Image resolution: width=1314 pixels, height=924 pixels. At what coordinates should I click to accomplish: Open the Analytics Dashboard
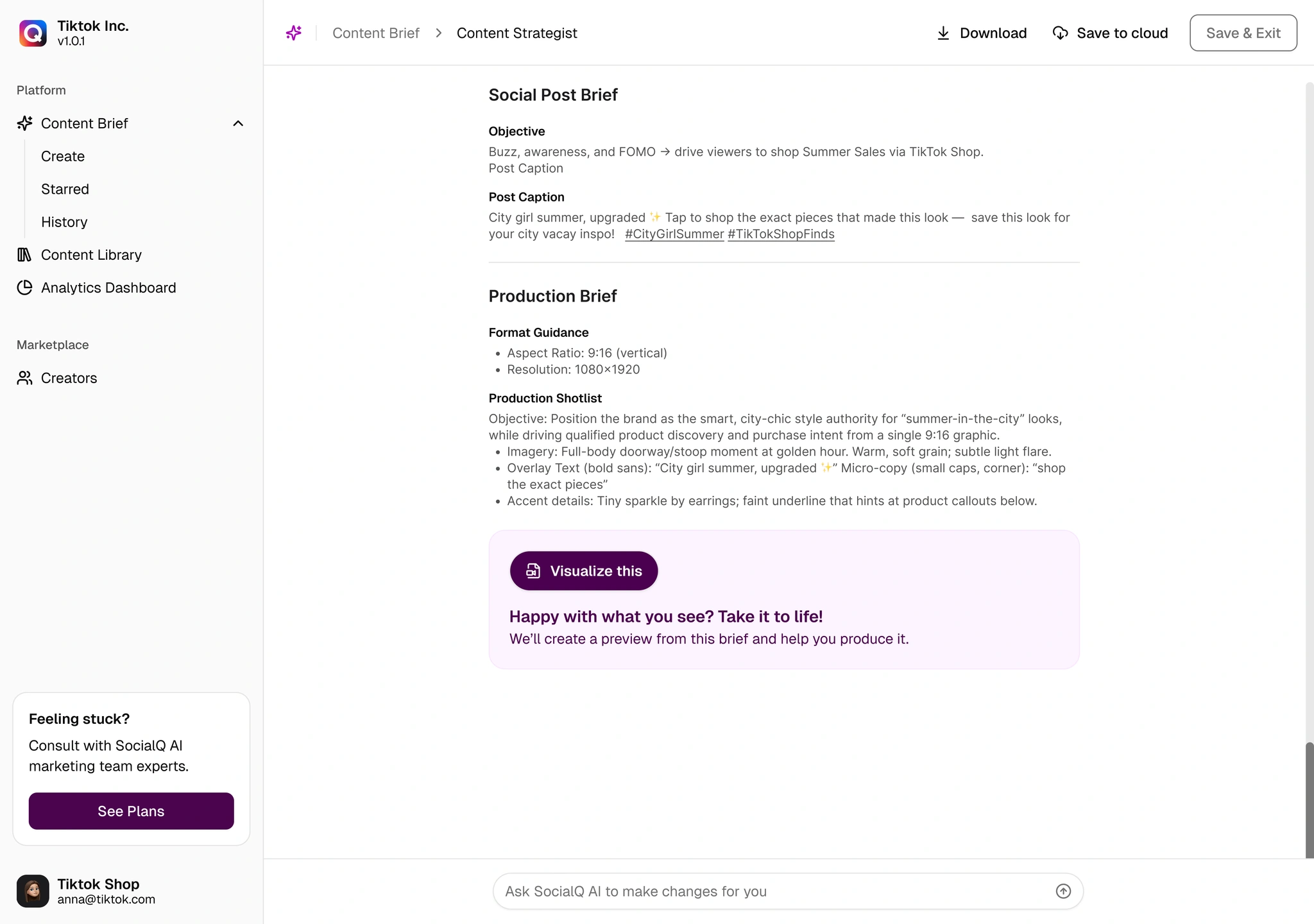pos(108,287)
